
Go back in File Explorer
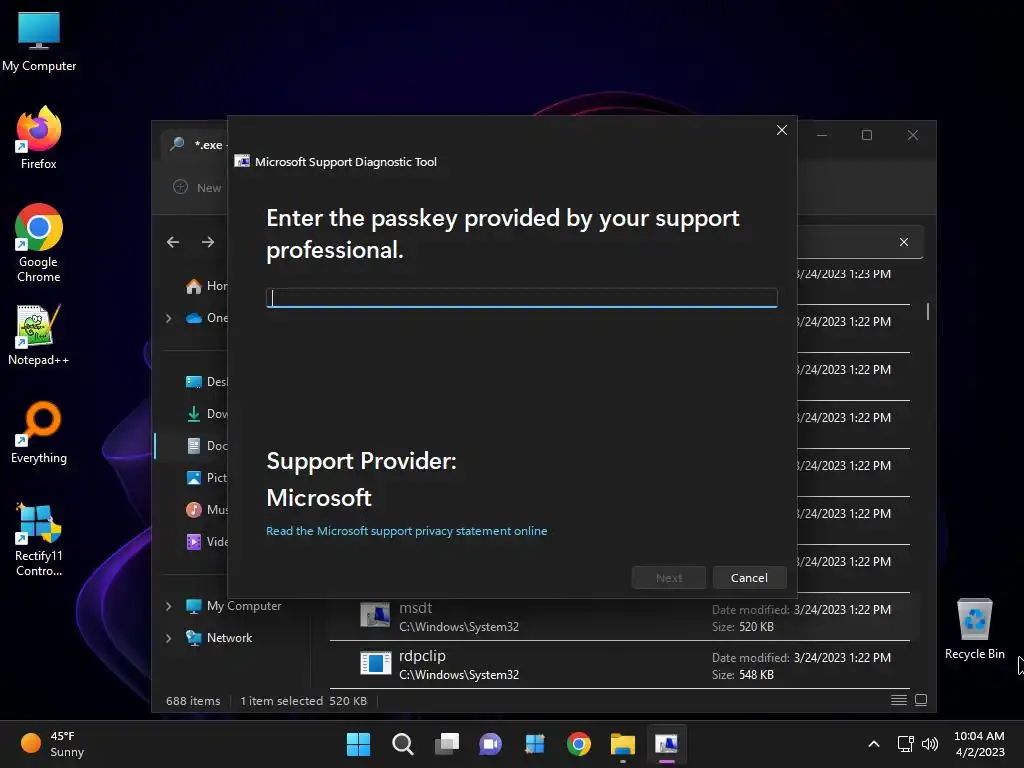click(x=173, y=242)
